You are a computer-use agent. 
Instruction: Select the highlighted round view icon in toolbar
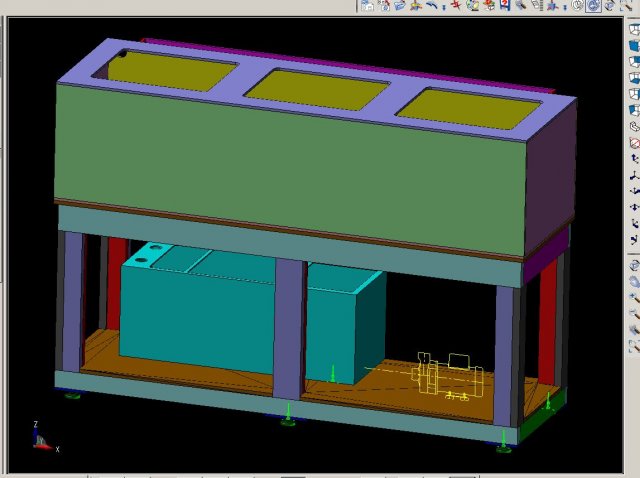coord(594,5)
